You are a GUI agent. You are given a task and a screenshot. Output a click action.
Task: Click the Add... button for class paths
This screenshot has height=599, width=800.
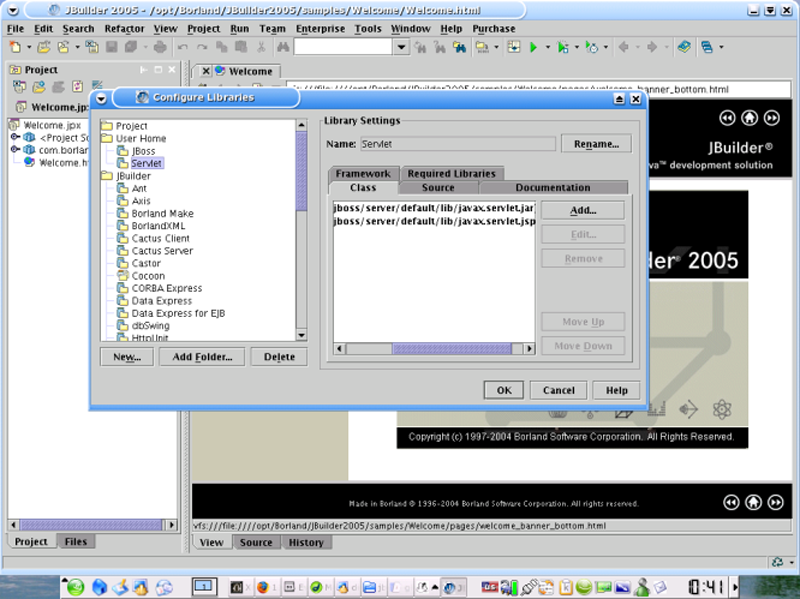[583, 210]
